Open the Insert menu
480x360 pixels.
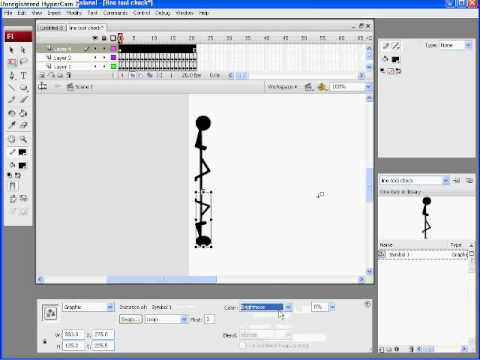coord(54,13)
